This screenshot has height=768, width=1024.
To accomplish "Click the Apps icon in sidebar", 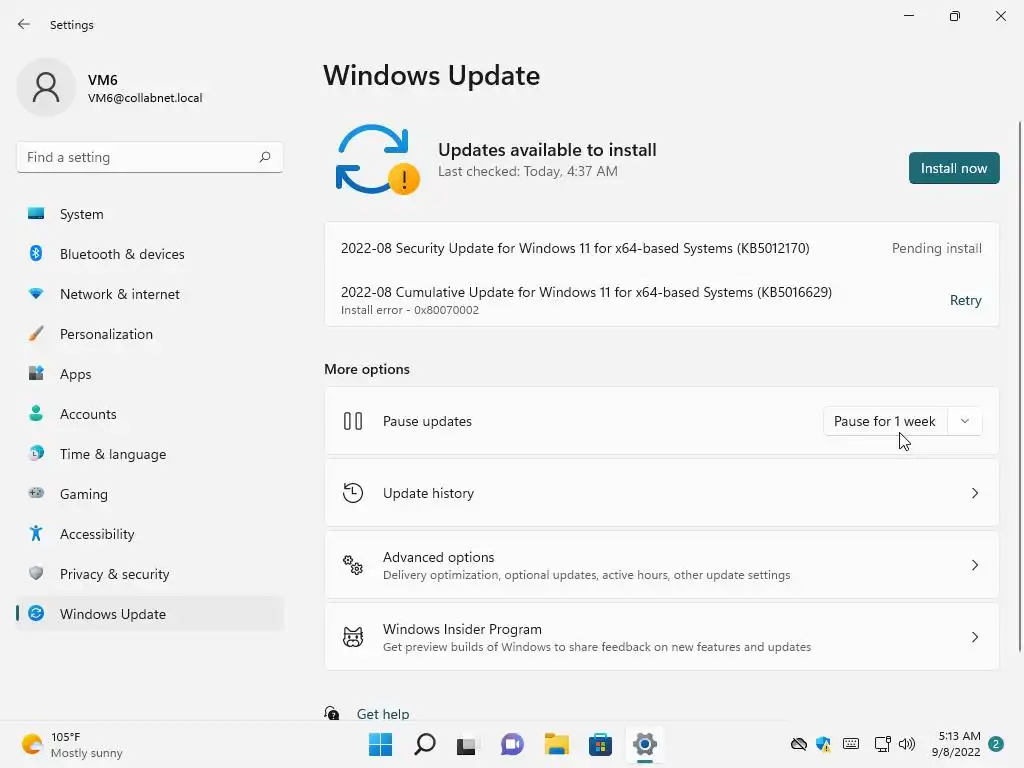I will 36,374.
